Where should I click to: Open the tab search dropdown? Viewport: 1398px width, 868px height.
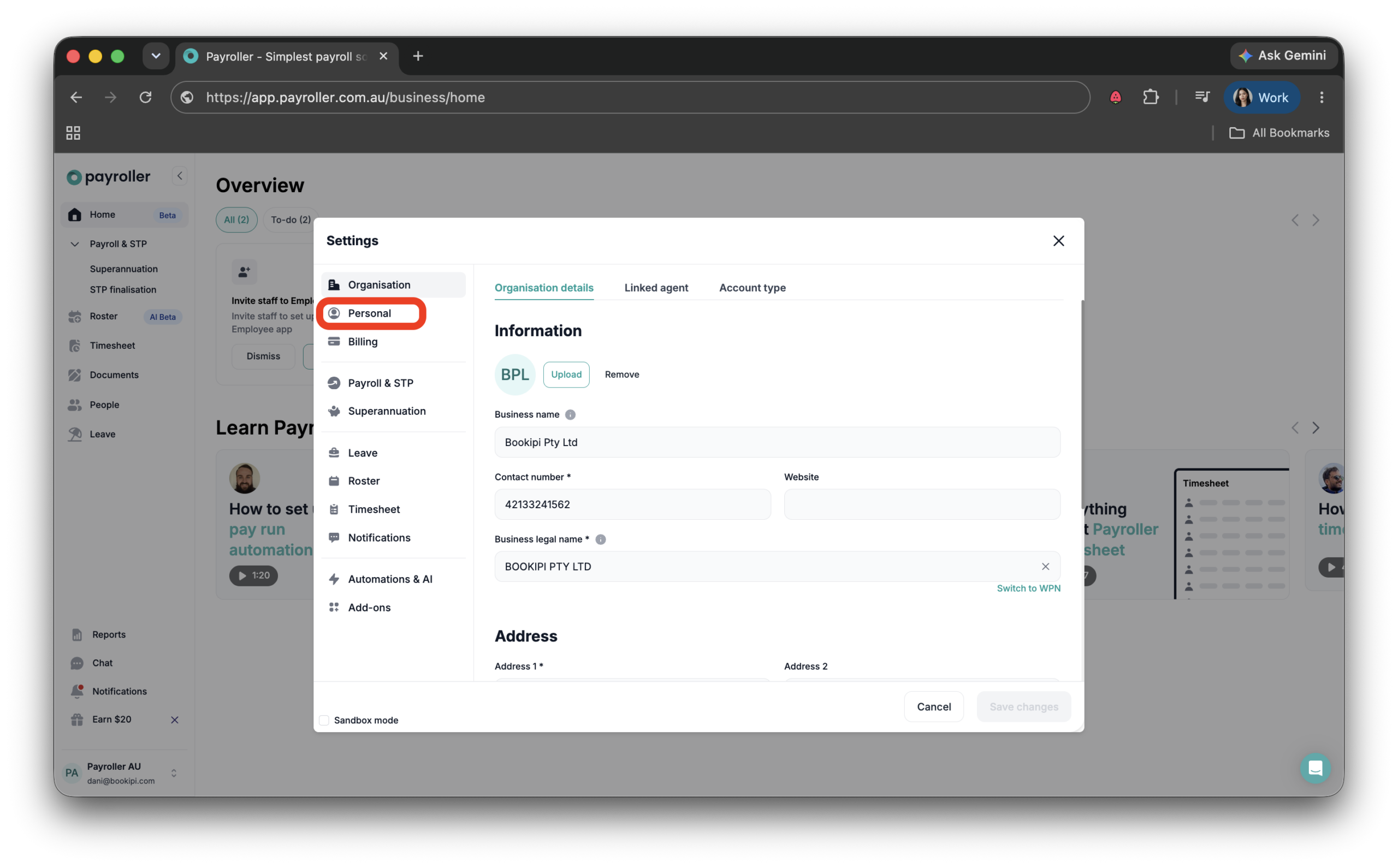point(156,56)
